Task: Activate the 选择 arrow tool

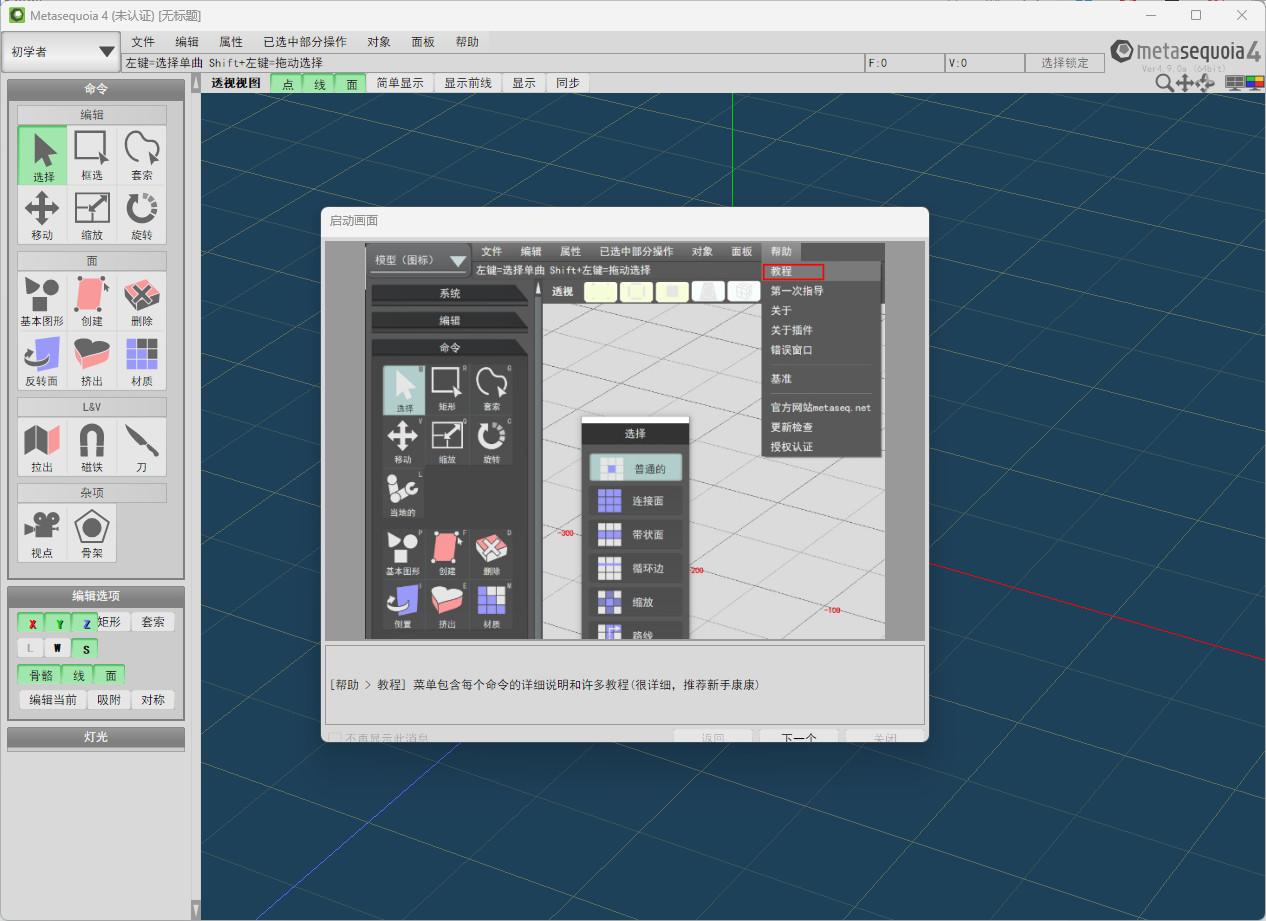Action: [43, 155]
